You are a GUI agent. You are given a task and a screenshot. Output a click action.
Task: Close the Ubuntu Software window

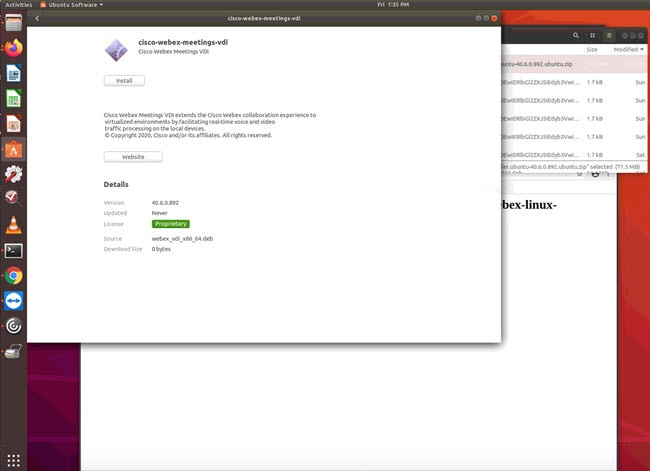click(494, 18)
